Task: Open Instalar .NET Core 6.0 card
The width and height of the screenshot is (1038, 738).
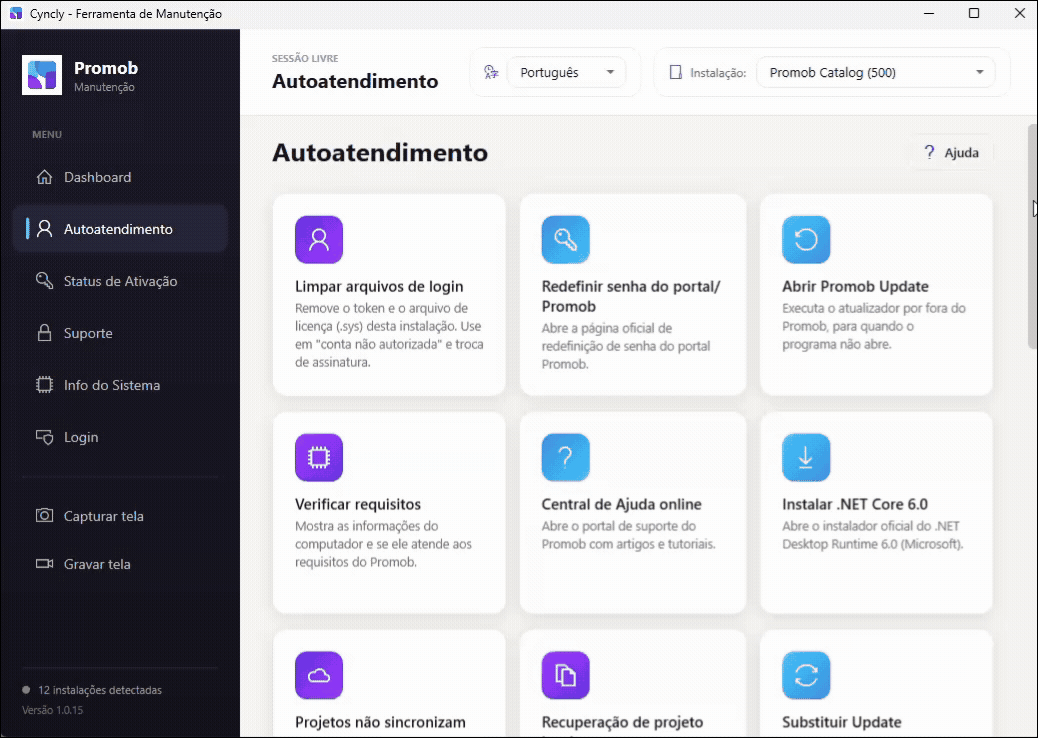Action: pyautogui.click(x=876, y=513)
